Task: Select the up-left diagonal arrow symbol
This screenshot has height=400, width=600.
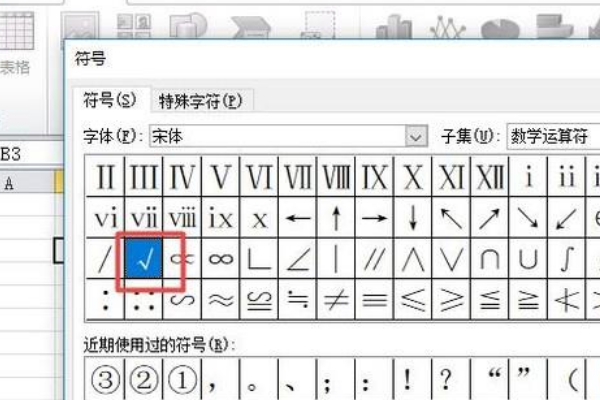Action: tap(451, 218)
